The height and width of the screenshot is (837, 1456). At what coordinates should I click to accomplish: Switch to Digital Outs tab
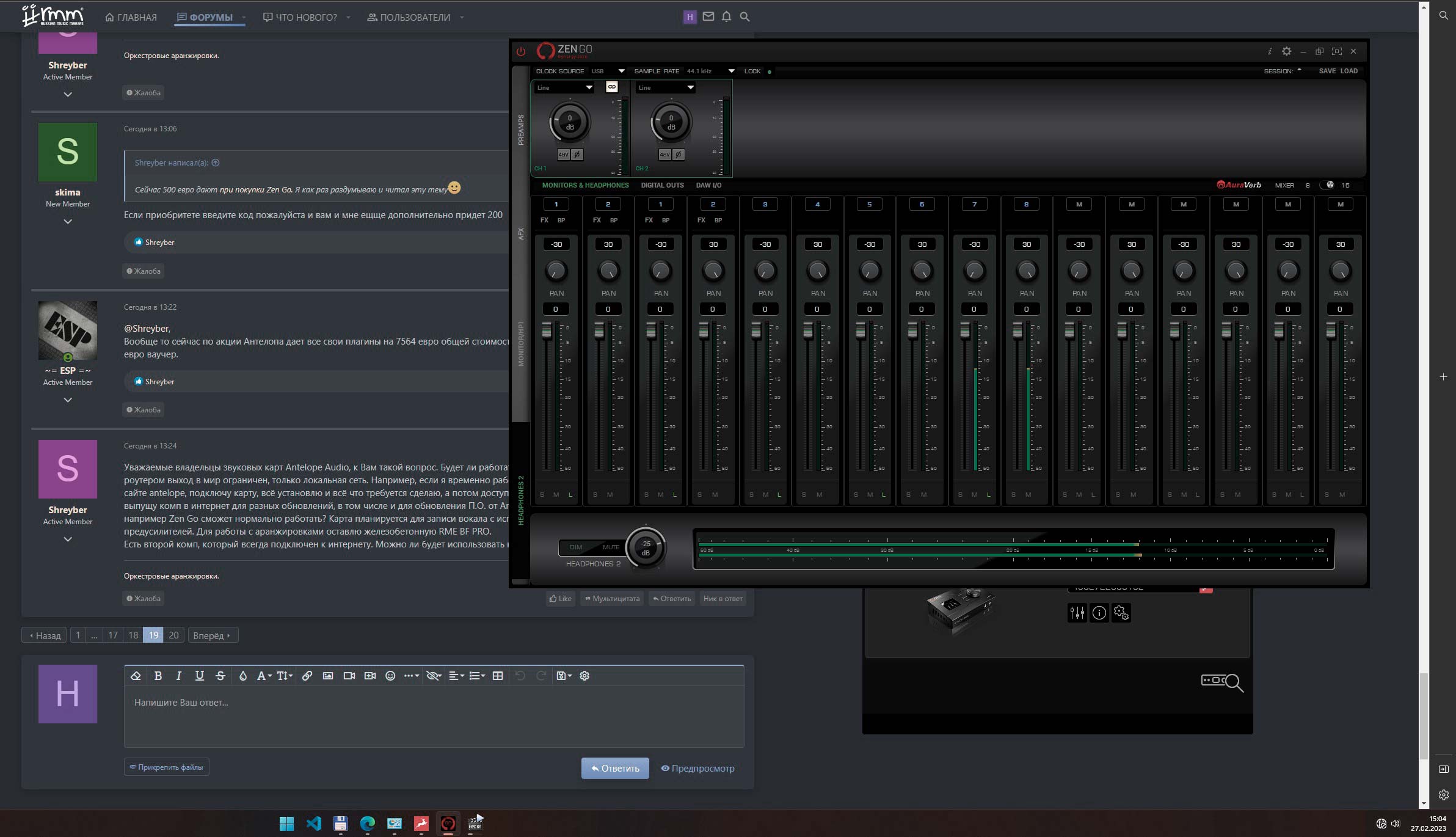662,185
